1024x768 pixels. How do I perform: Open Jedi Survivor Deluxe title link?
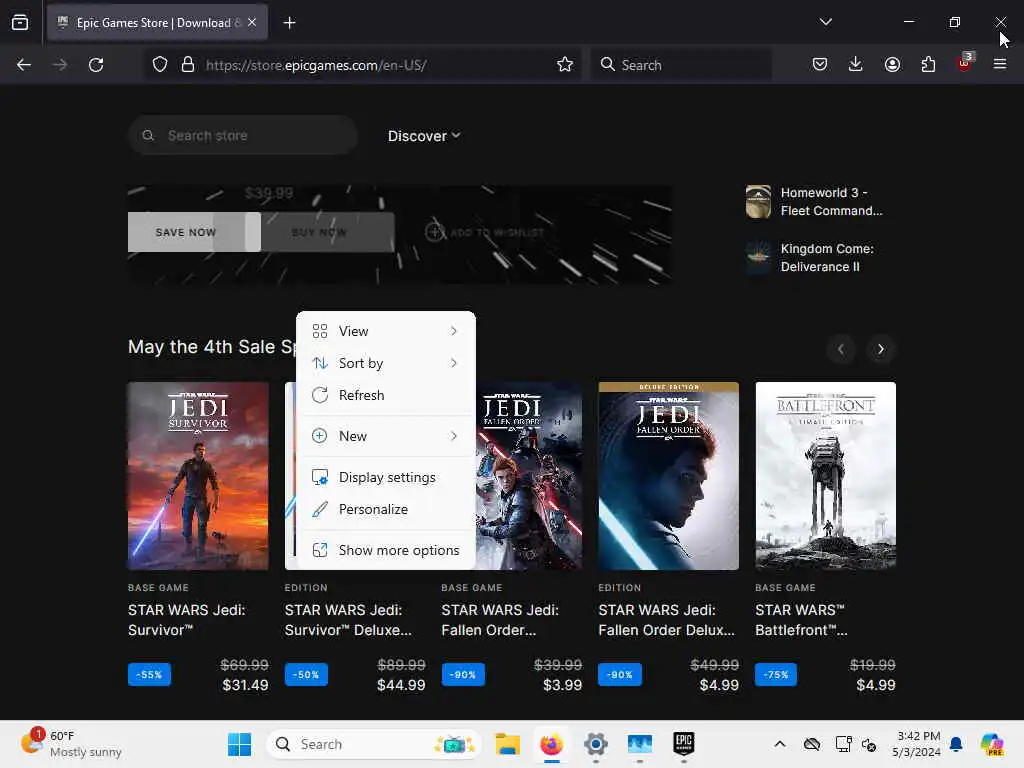point(348,620)
